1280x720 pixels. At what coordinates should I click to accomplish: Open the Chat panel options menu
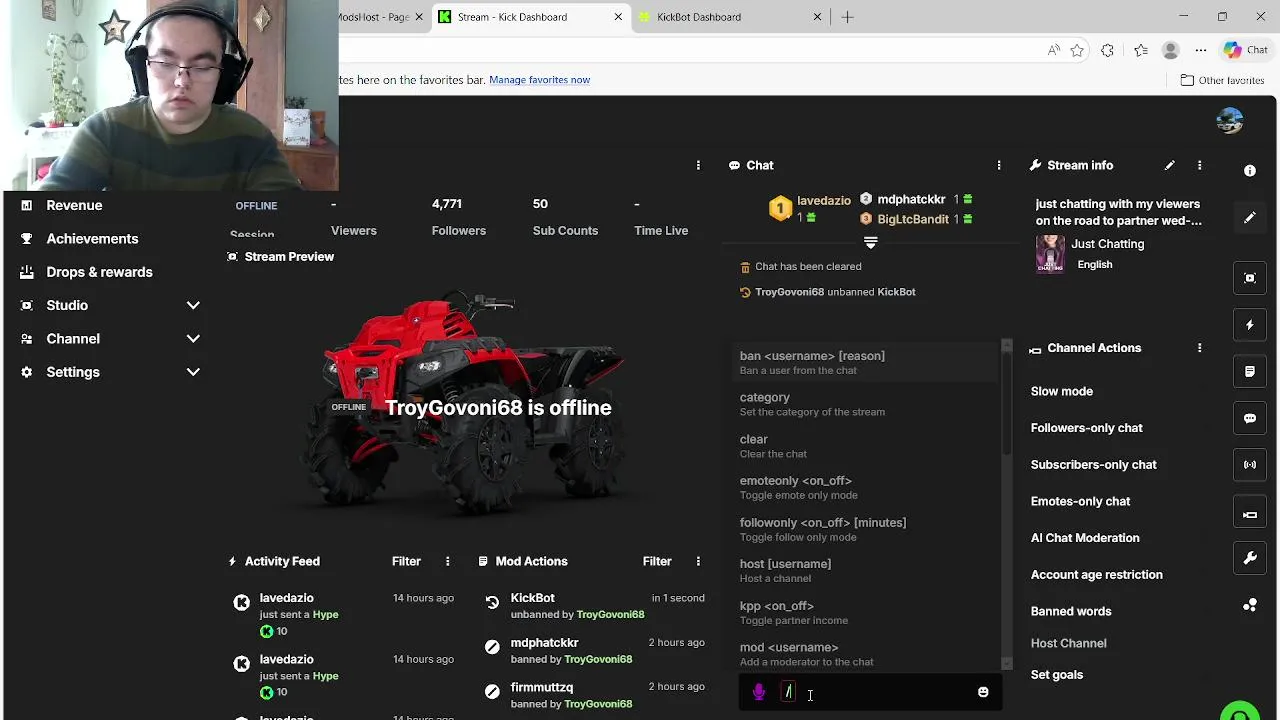click(x=998, y=165)
